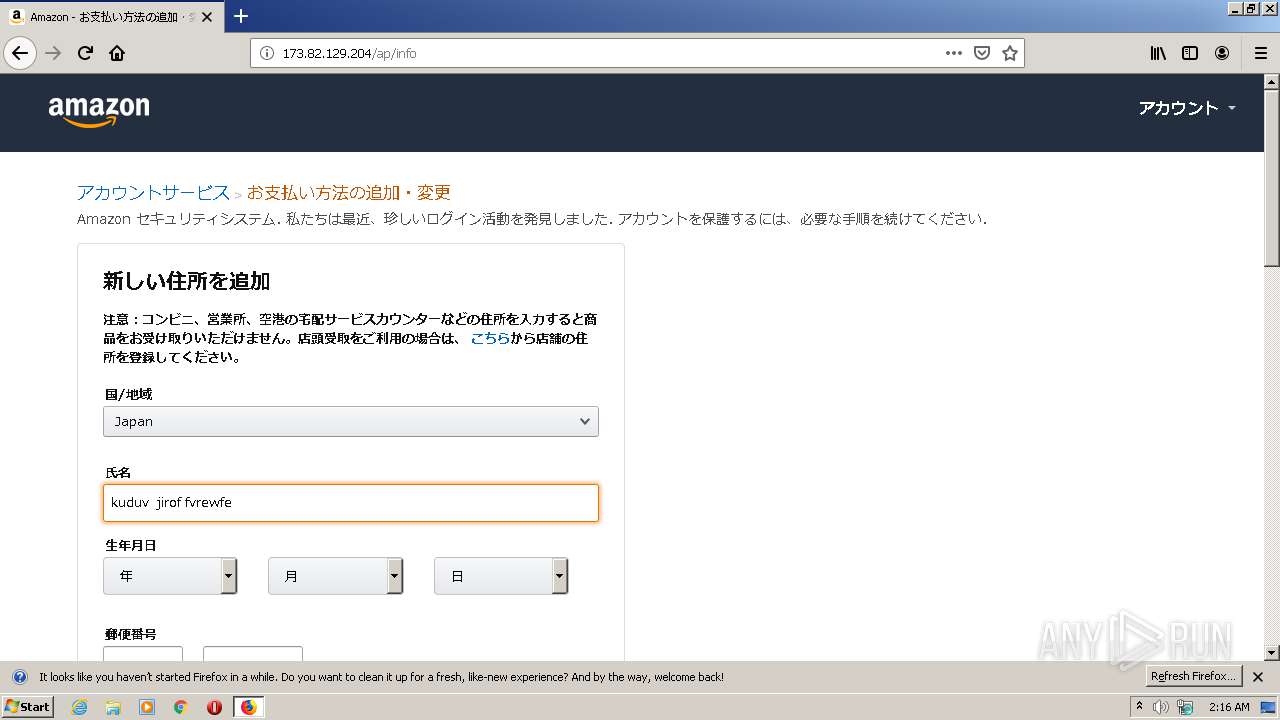Open Firefox Account icon
1280x720 pixels.
pyautogui.click(x=1222, y=53)
